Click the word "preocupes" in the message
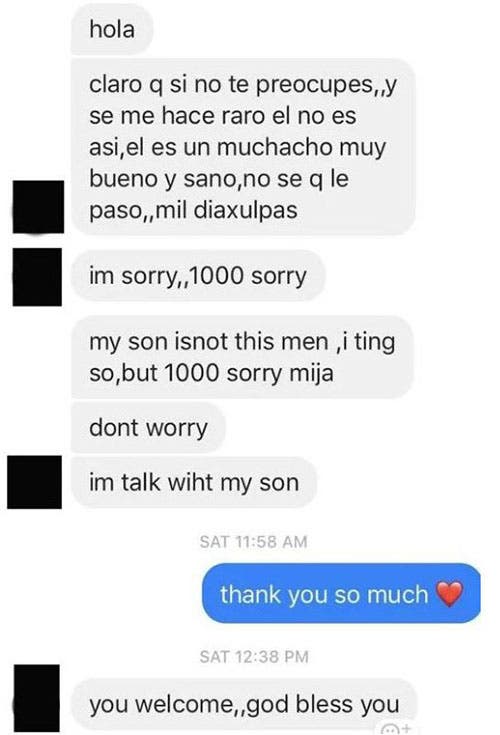 click(314, 86)
